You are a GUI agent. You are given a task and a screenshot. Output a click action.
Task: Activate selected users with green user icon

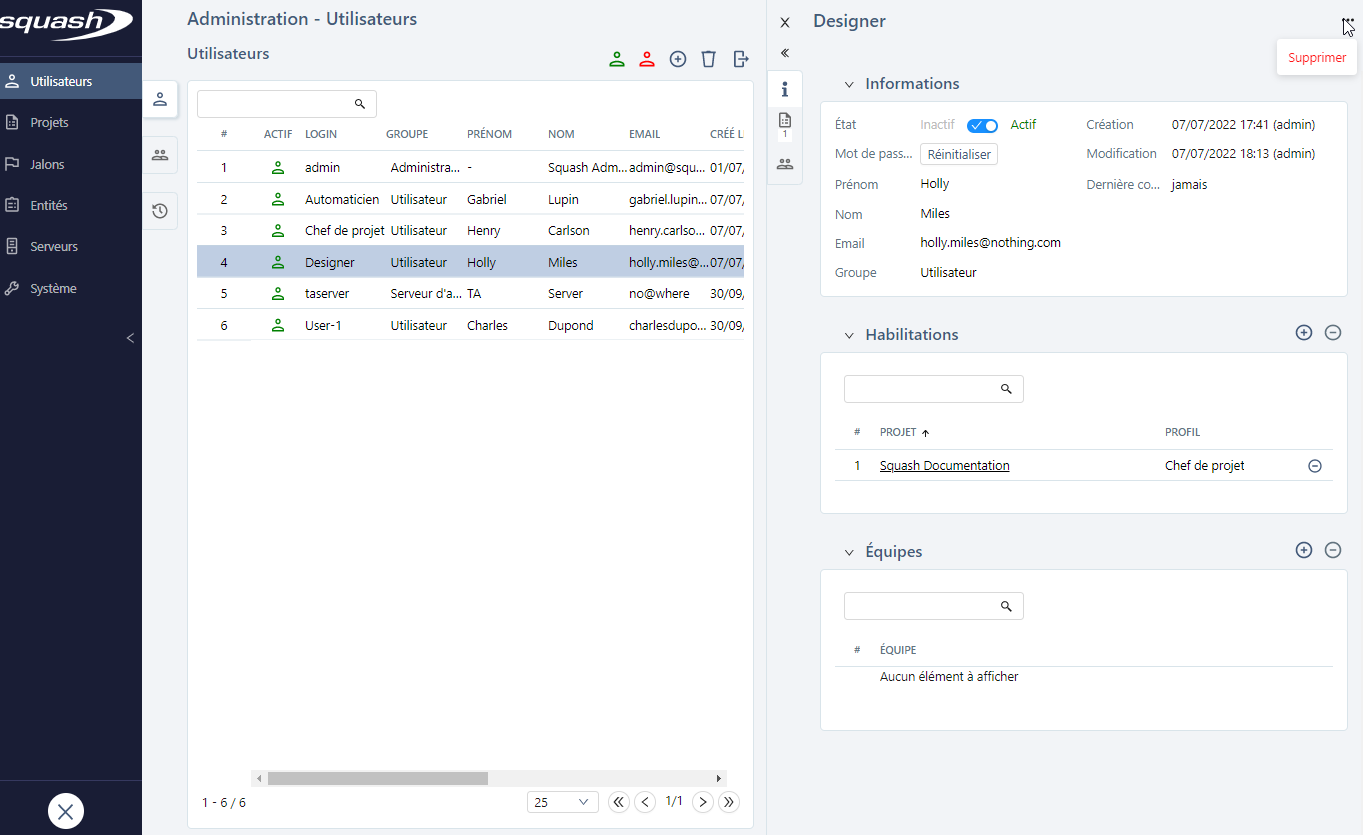pos(617,59)
